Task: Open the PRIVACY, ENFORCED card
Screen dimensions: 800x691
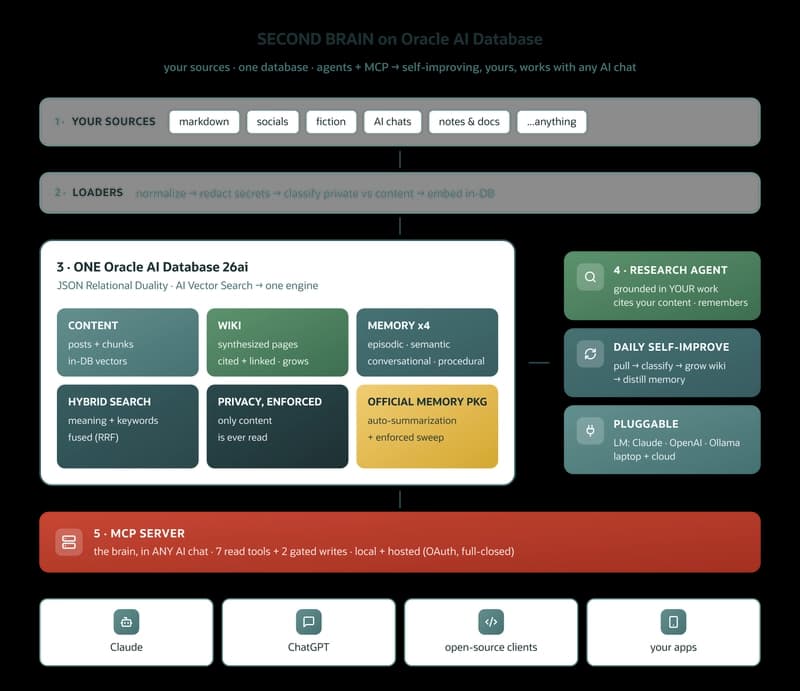Action: tap(277, 427)
